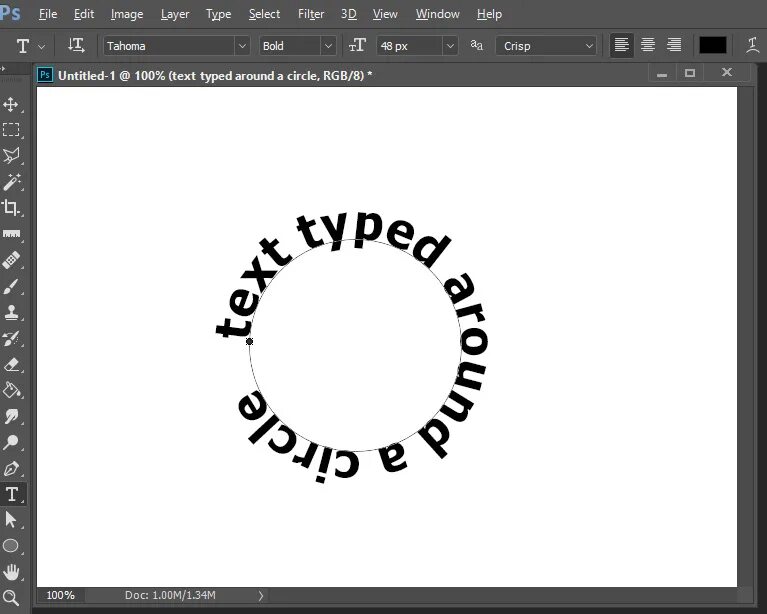
Task: Enable center align text
Action: coord(648,45)
